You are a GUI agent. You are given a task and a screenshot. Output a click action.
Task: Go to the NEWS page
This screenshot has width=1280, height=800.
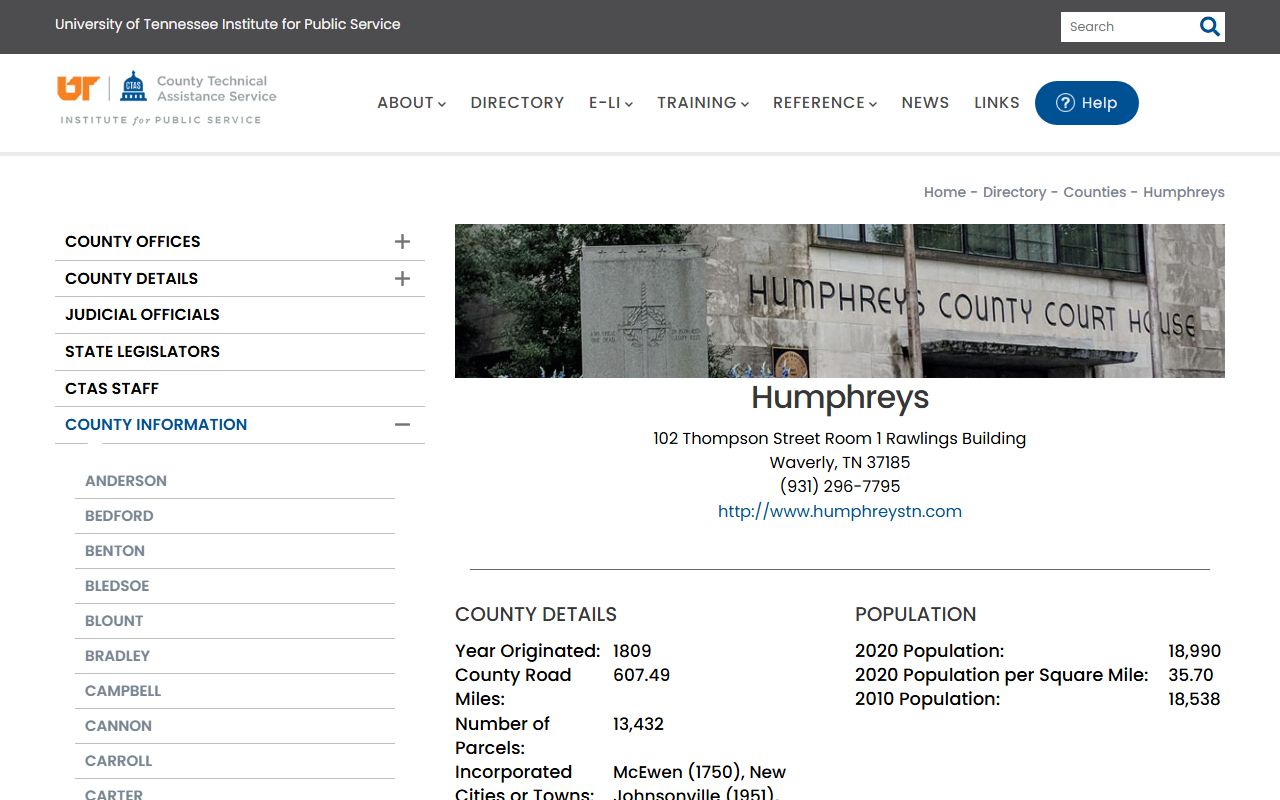pyautogui.click(x=925, y=103)
